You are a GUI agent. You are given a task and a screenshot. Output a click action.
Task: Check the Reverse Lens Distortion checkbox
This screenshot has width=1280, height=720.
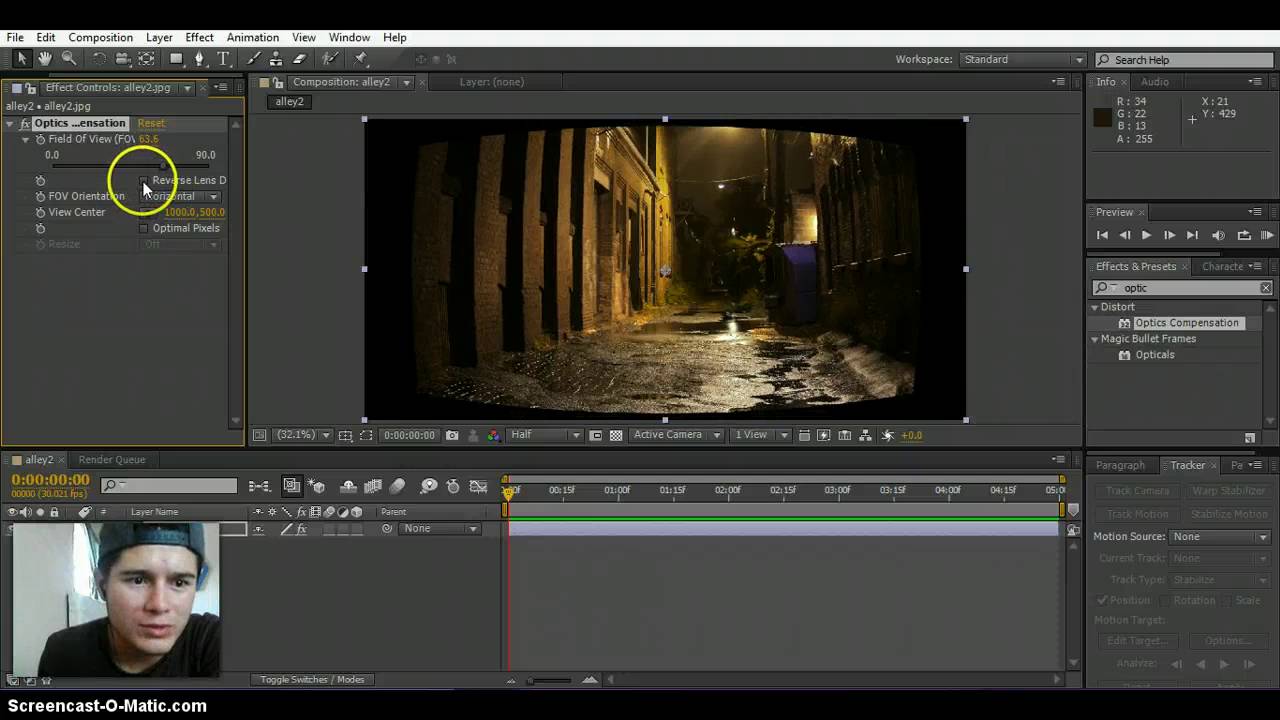[143, 180]
